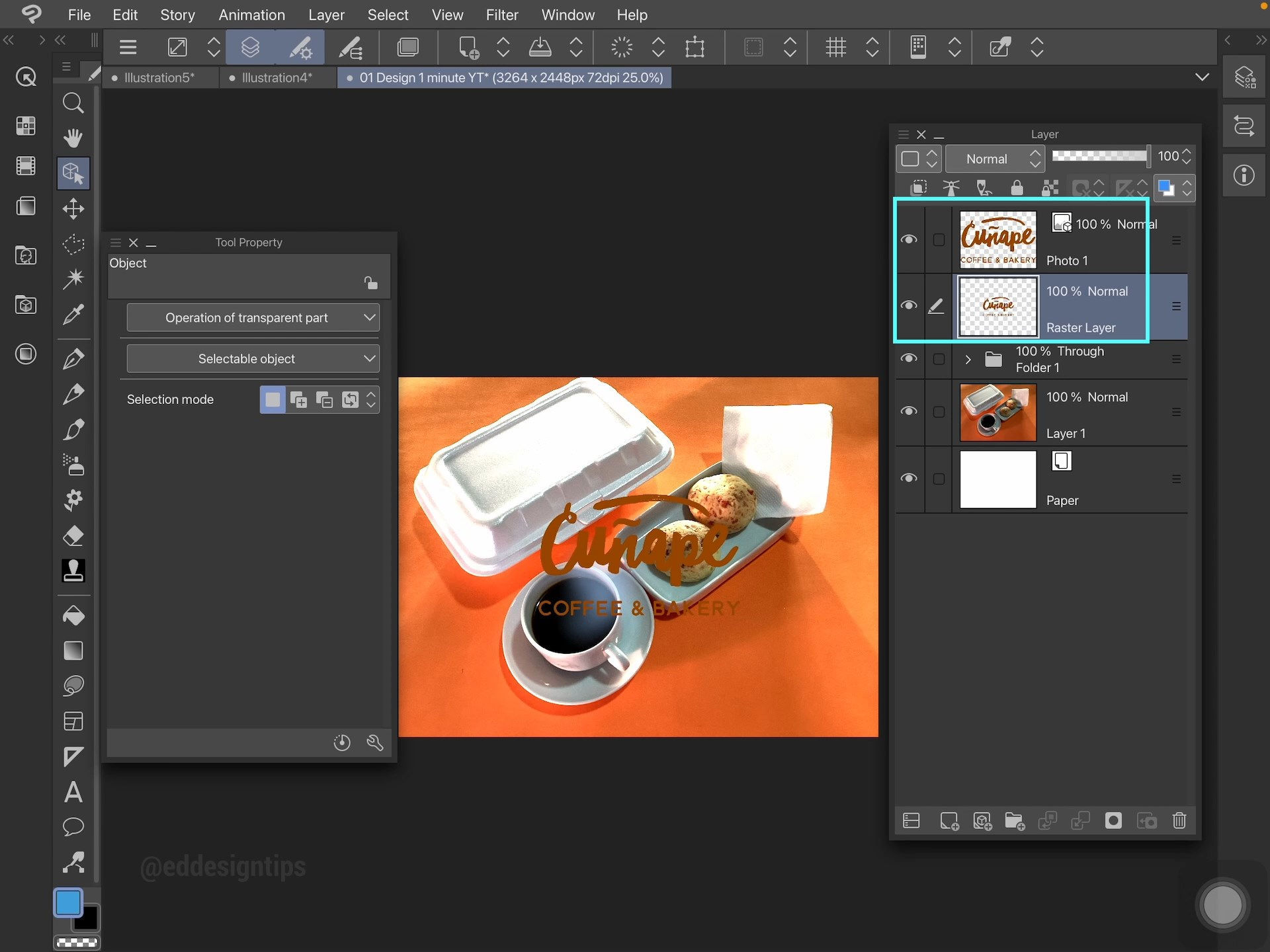Open the Normal blending mode dropdown

[x=995, y=159]
